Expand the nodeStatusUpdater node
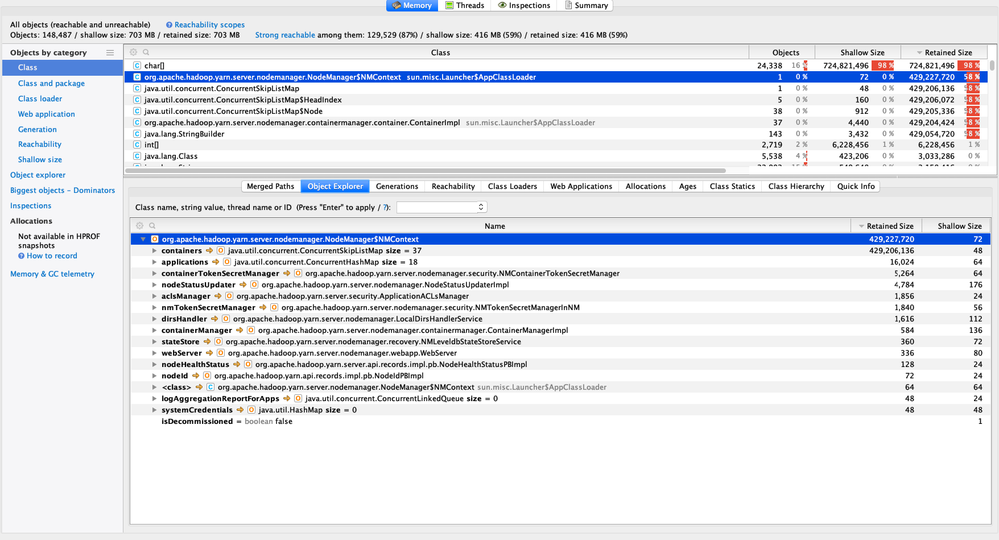This screenshot has height=540, width=999. (x=154, y=285)
